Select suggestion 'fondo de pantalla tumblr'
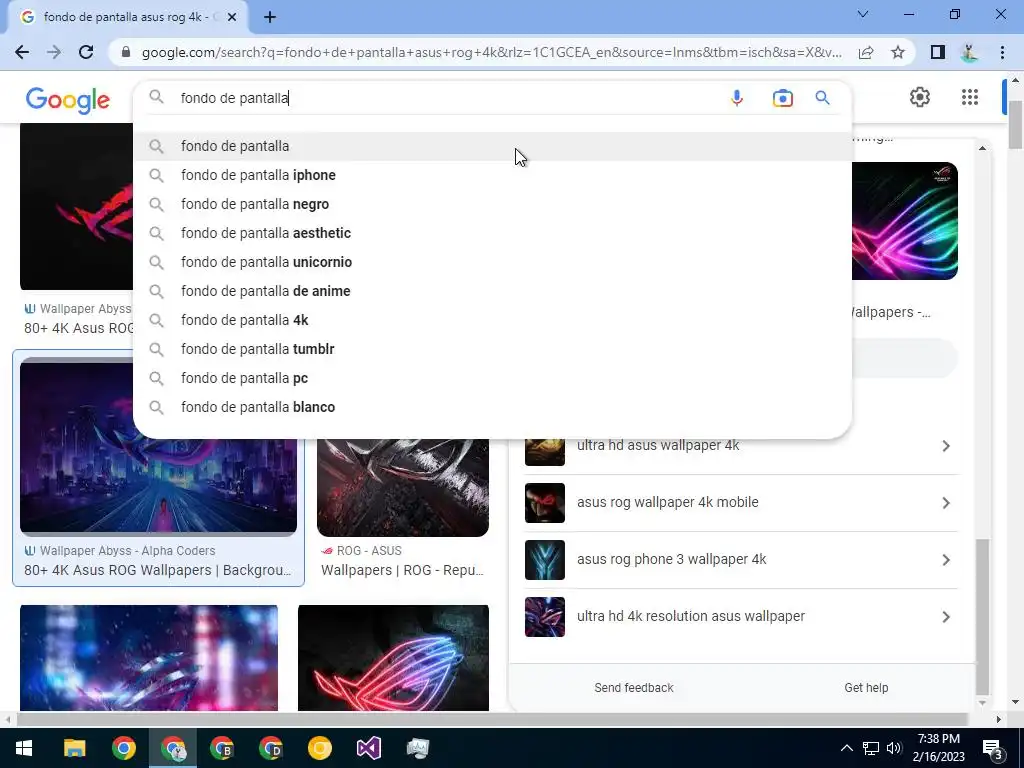This screenshot has height=768, width=1024. point(492,349)
